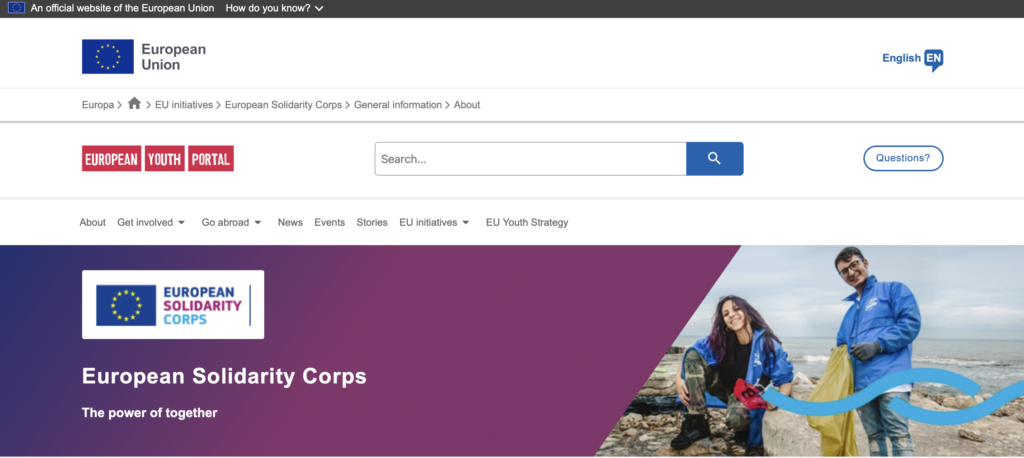Open European Solidarity Corps breadcrumb link

[283, 105]
